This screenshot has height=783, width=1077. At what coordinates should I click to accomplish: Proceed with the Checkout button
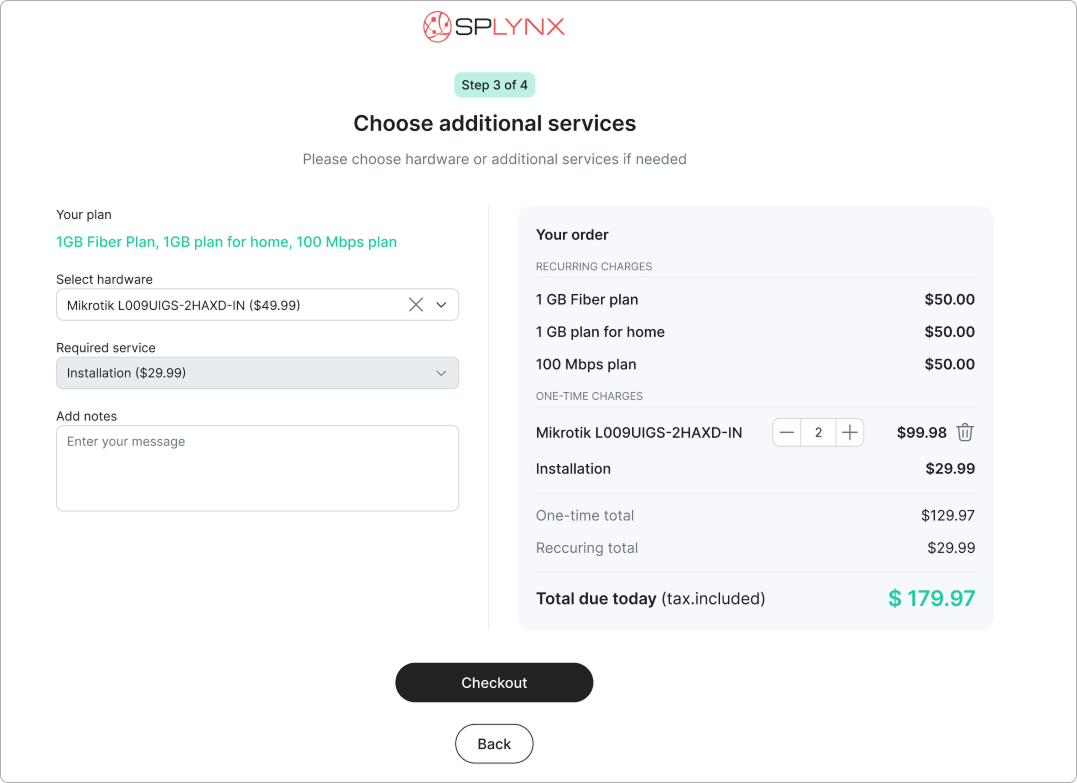pos(494,683)
